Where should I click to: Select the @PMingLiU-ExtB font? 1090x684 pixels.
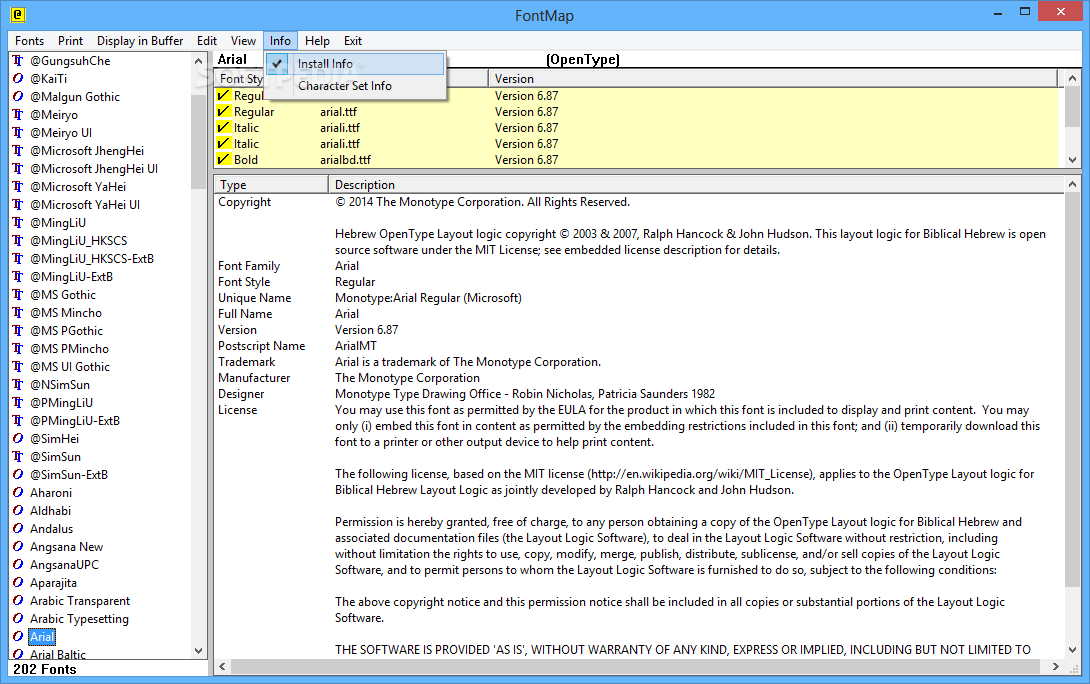(x=74, y=421)
